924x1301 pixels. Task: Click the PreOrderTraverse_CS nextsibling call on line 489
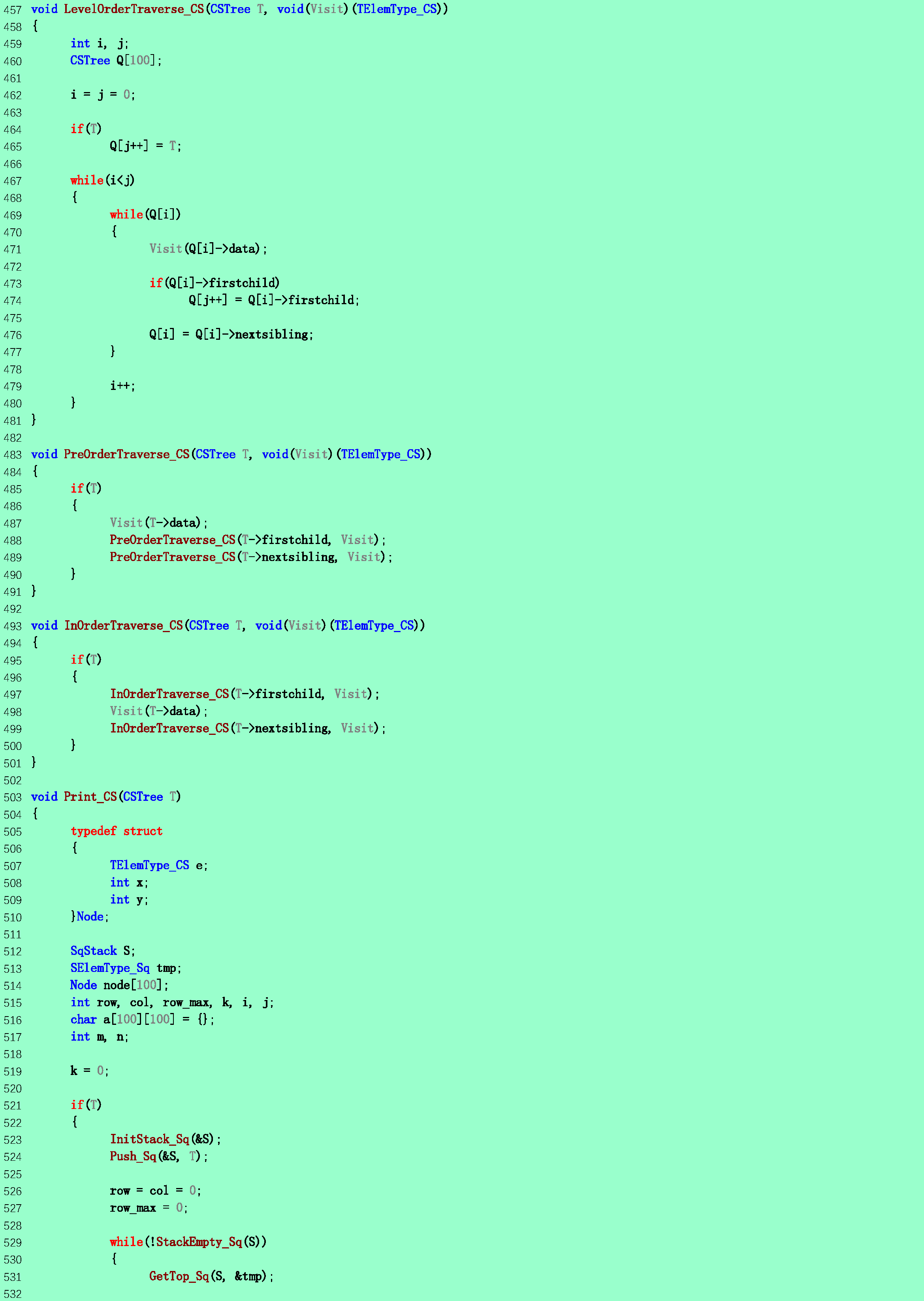[252, 557]
